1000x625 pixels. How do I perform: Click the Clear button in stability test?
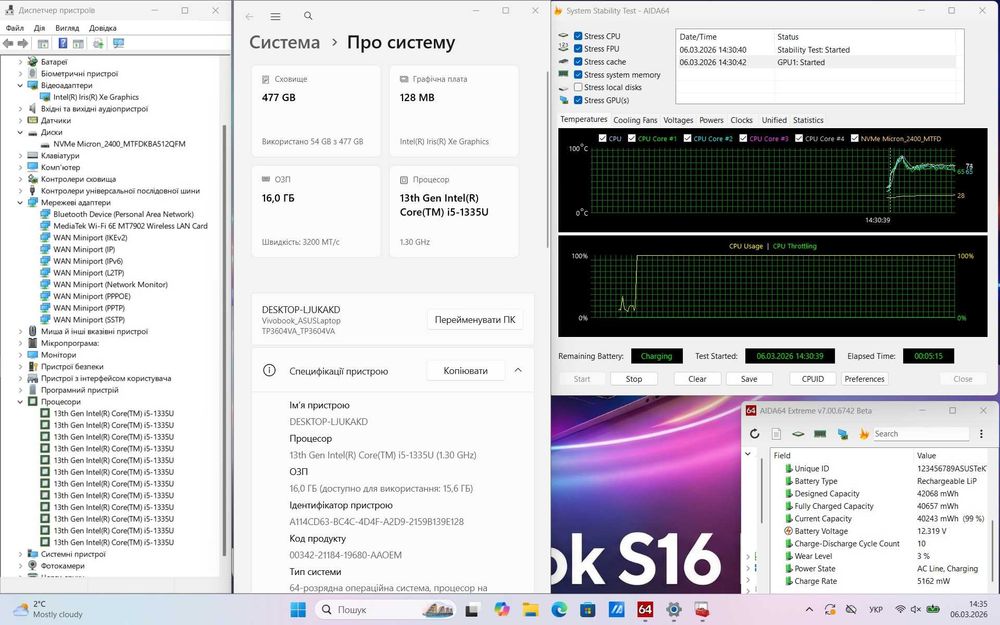[697, 379]
